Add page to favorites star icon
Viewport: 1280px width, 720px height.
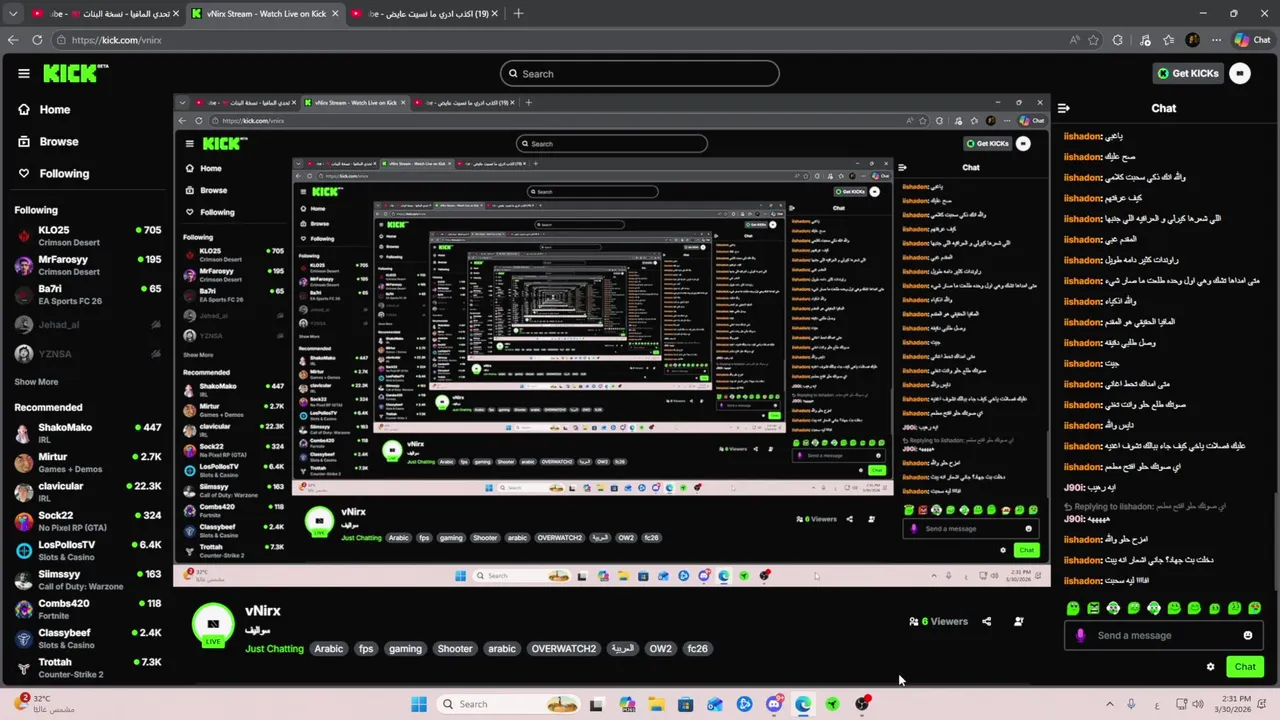coord(1093,40)
